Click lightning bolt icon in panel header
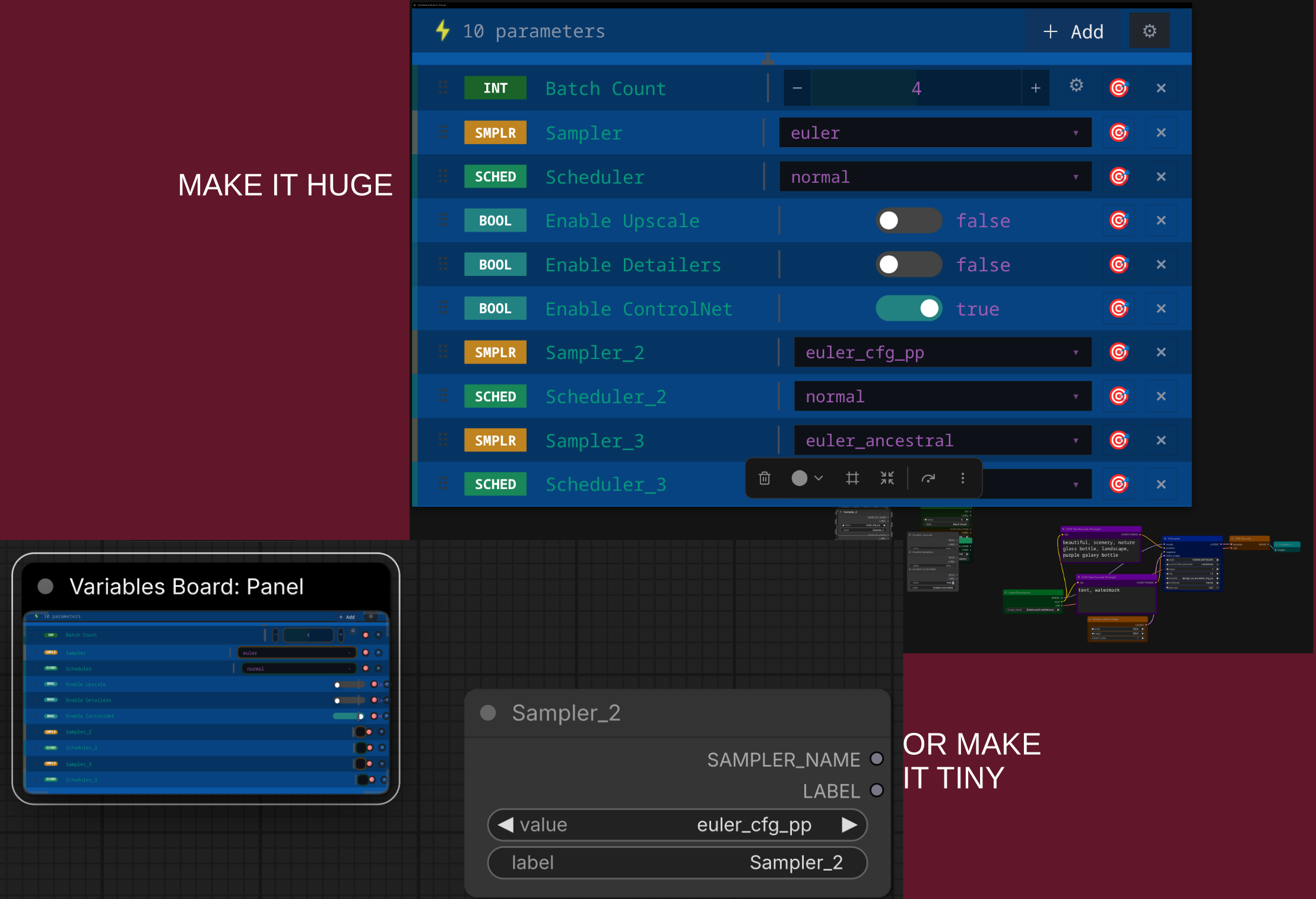This screenshot has height=899, width=1316. 442,30
